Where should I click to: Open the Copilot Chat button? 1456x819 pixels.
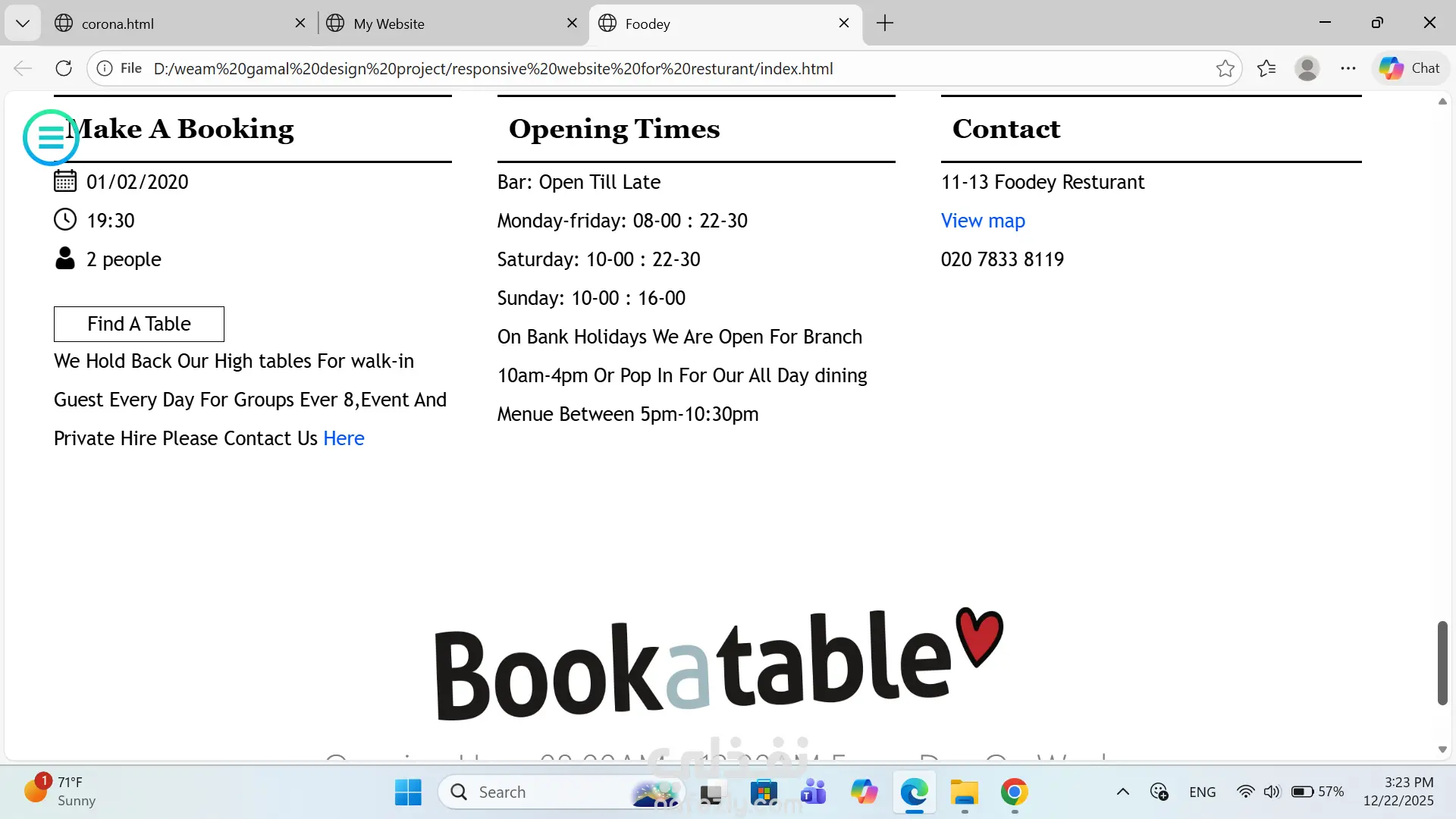pyautogui.click(x=1410, y=68)
